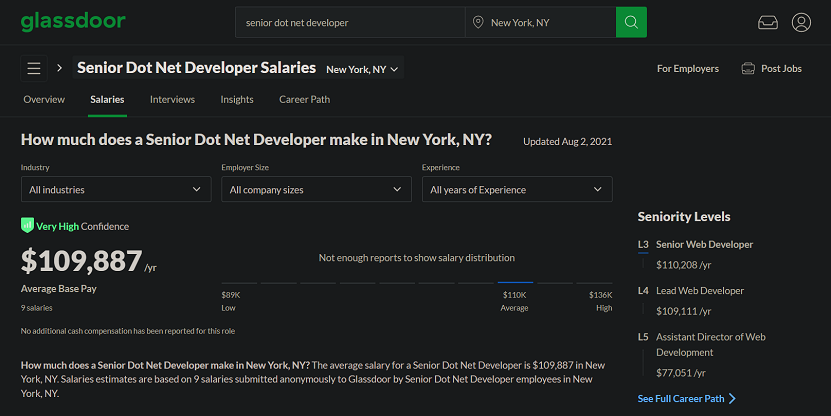Click the Post Jobs link

781,68
